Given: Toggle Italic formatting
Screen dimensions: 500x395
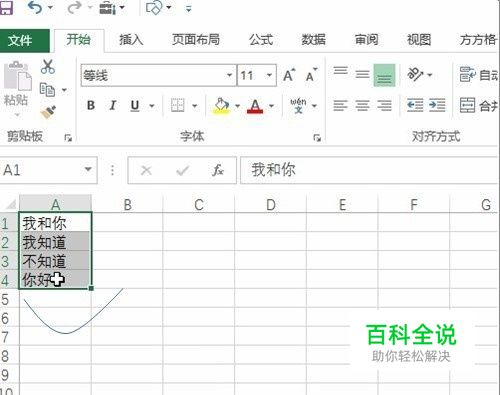Looking at the screenshot, I should click(113, 105).
